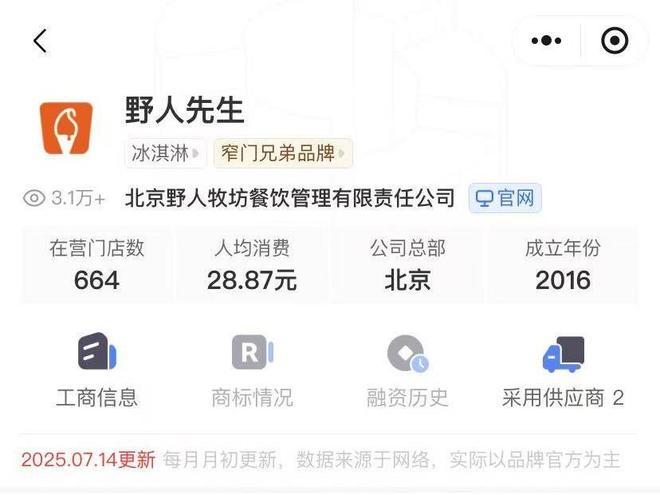Tap the mini program close target icon
660x495 pixels.
[615, 41]
